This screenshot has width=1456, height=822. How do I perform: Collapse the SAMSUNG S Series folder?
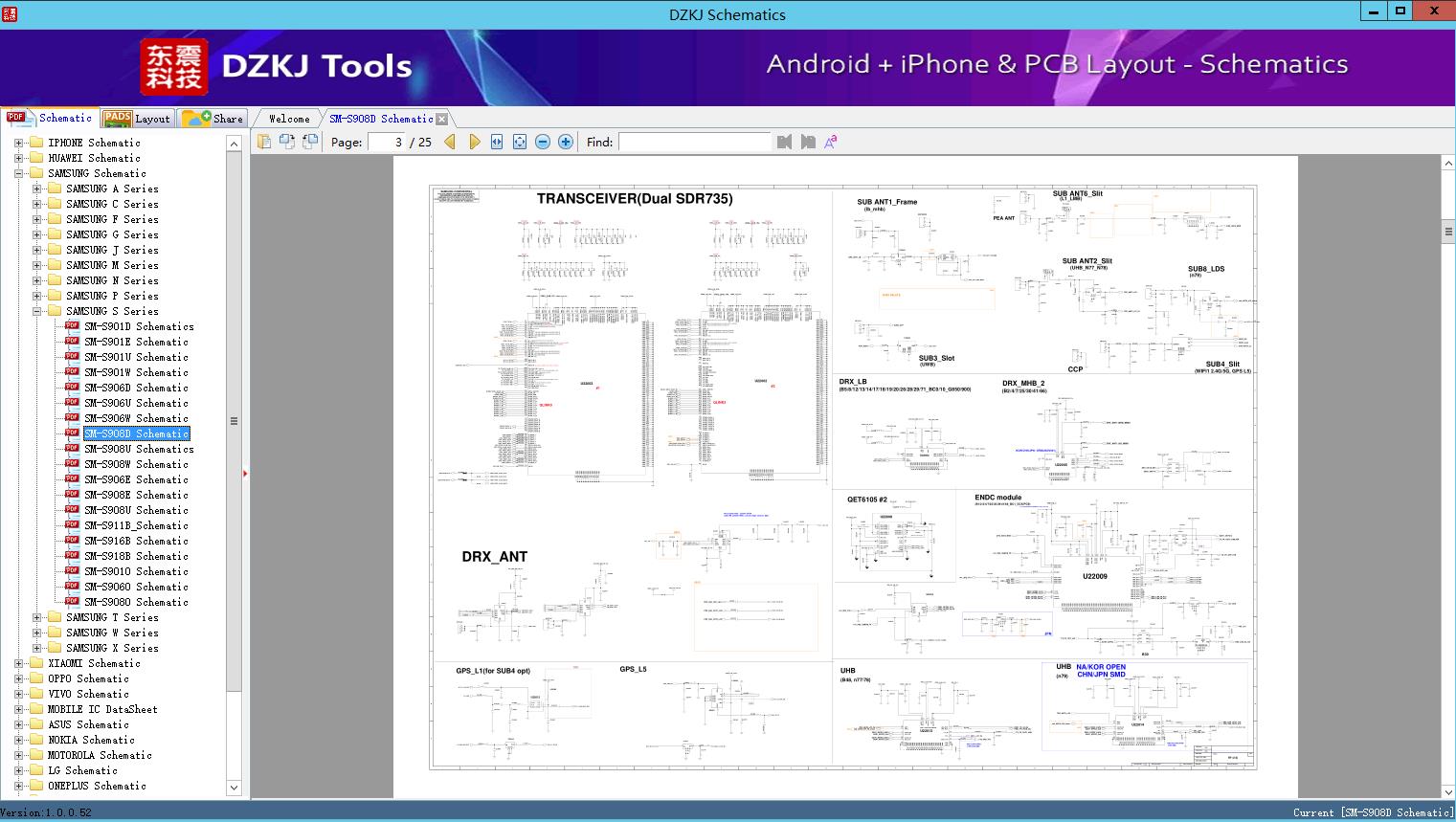tap(36, 311)
